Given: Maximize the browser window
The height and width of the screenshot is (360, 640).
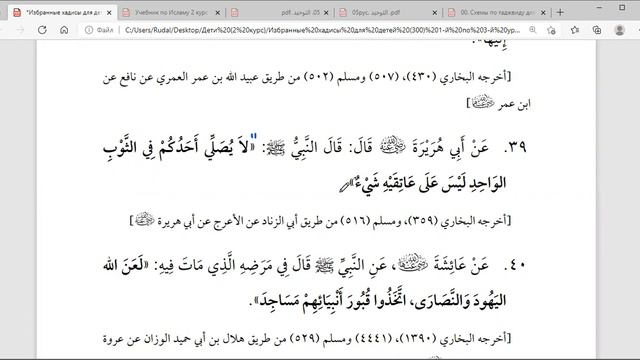Looking at the screenshot, I should 622,8.
